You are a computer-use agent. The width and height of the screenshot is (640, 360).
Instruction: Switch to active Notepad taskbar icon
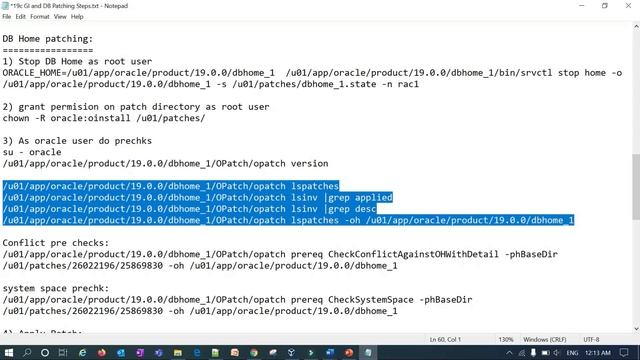(x=368, y=353)
